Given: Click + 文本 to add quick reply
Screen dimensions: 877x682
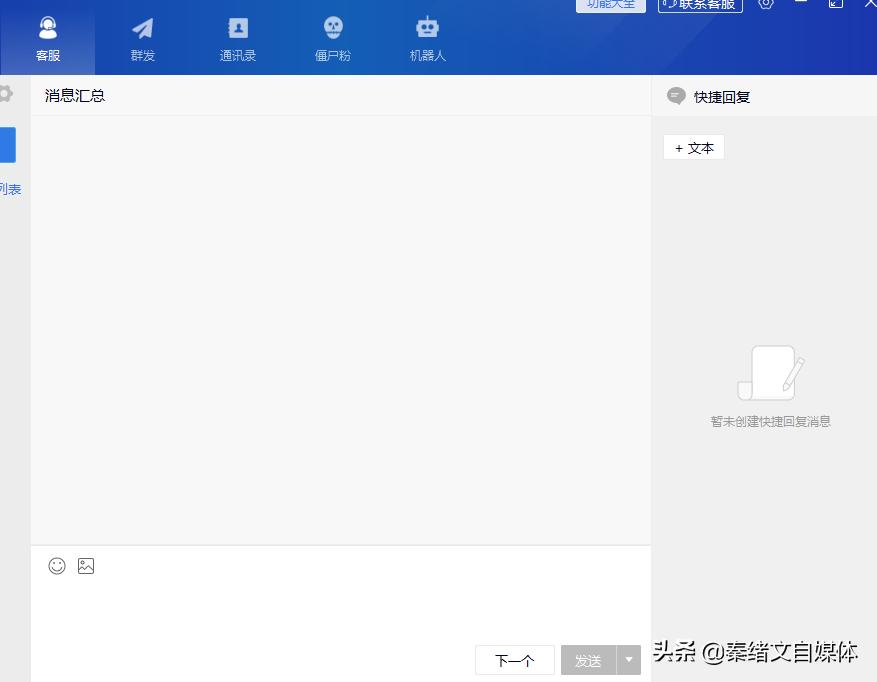Looking at the screenshot, I should [693, 147].
